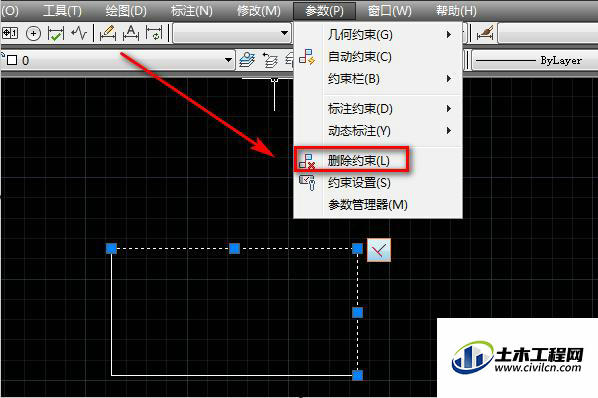Click the solid bottom edge of the rectangle

(231, 375)
